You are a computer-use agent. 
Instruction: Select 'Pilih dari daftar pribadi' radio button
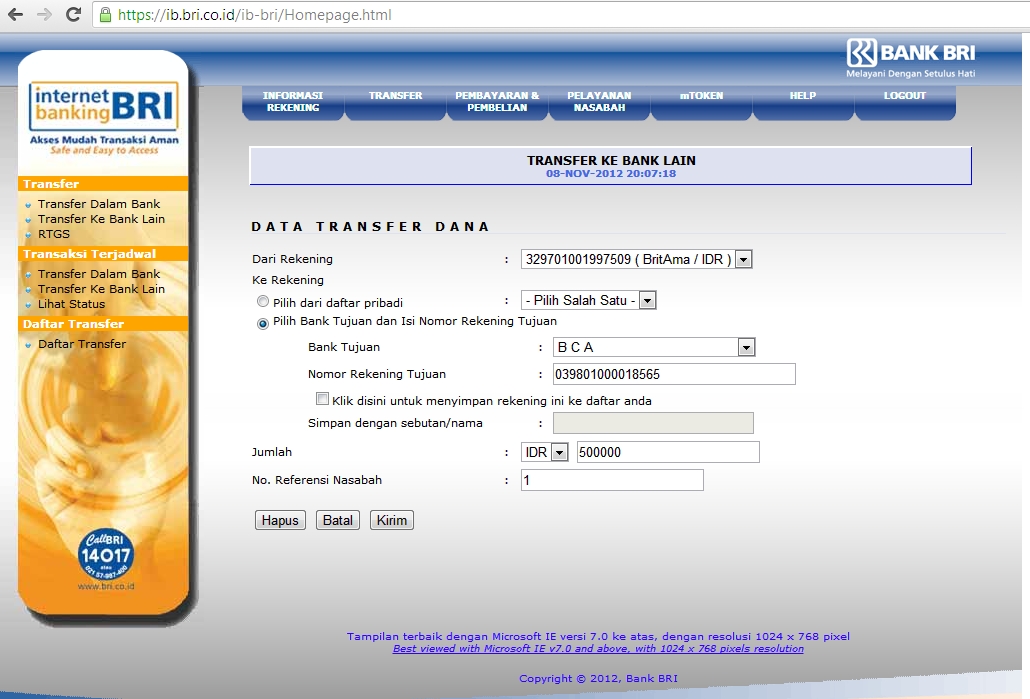(263, 302)
